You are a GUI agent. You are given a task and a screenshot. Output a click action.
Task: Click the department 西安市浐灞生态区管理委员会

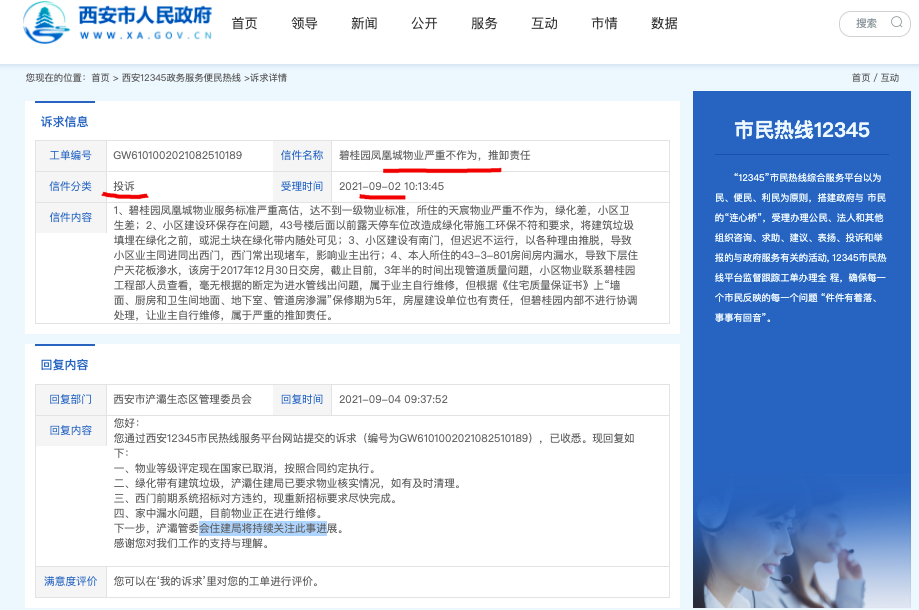coord(182,400)
